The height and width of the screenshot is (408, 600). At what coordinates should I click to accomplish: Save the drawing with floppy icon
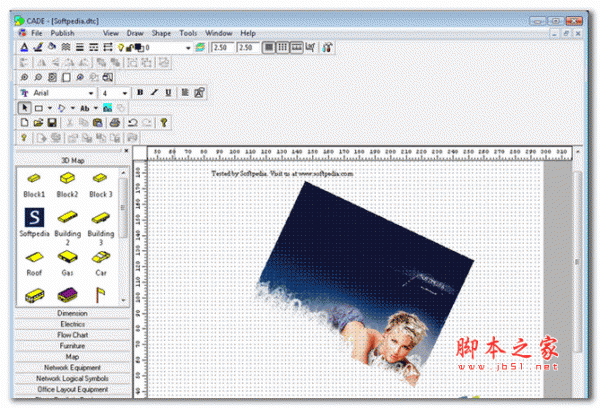tap(52, 123)
